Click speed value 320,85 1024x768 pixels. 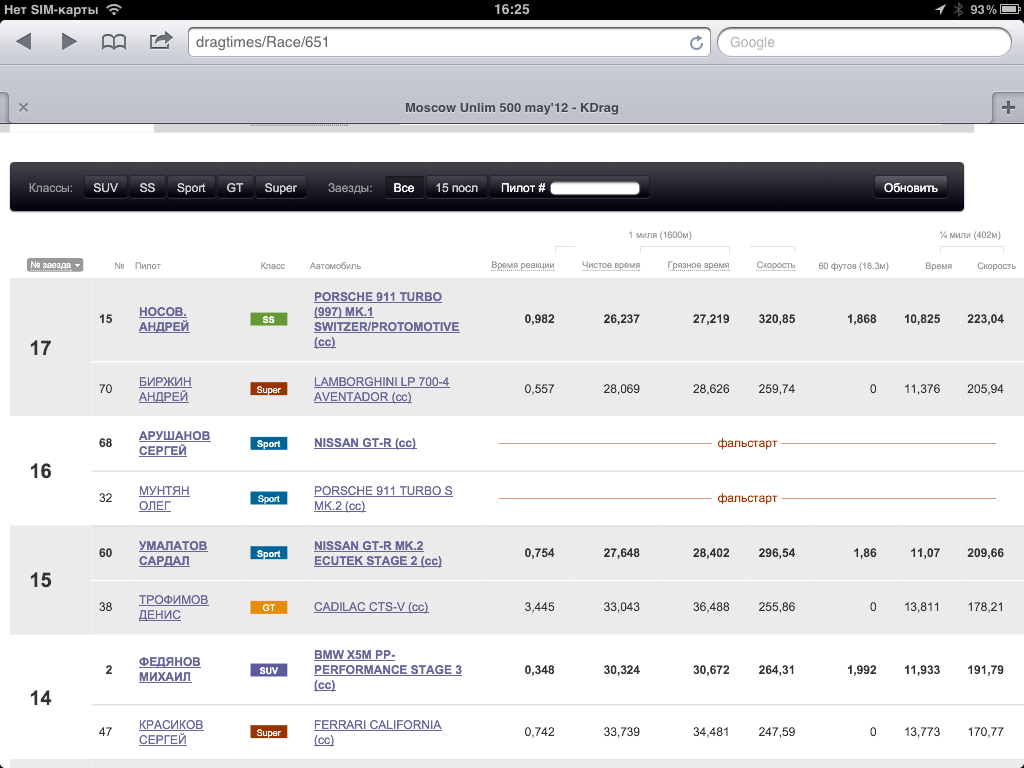pos(776,319)
